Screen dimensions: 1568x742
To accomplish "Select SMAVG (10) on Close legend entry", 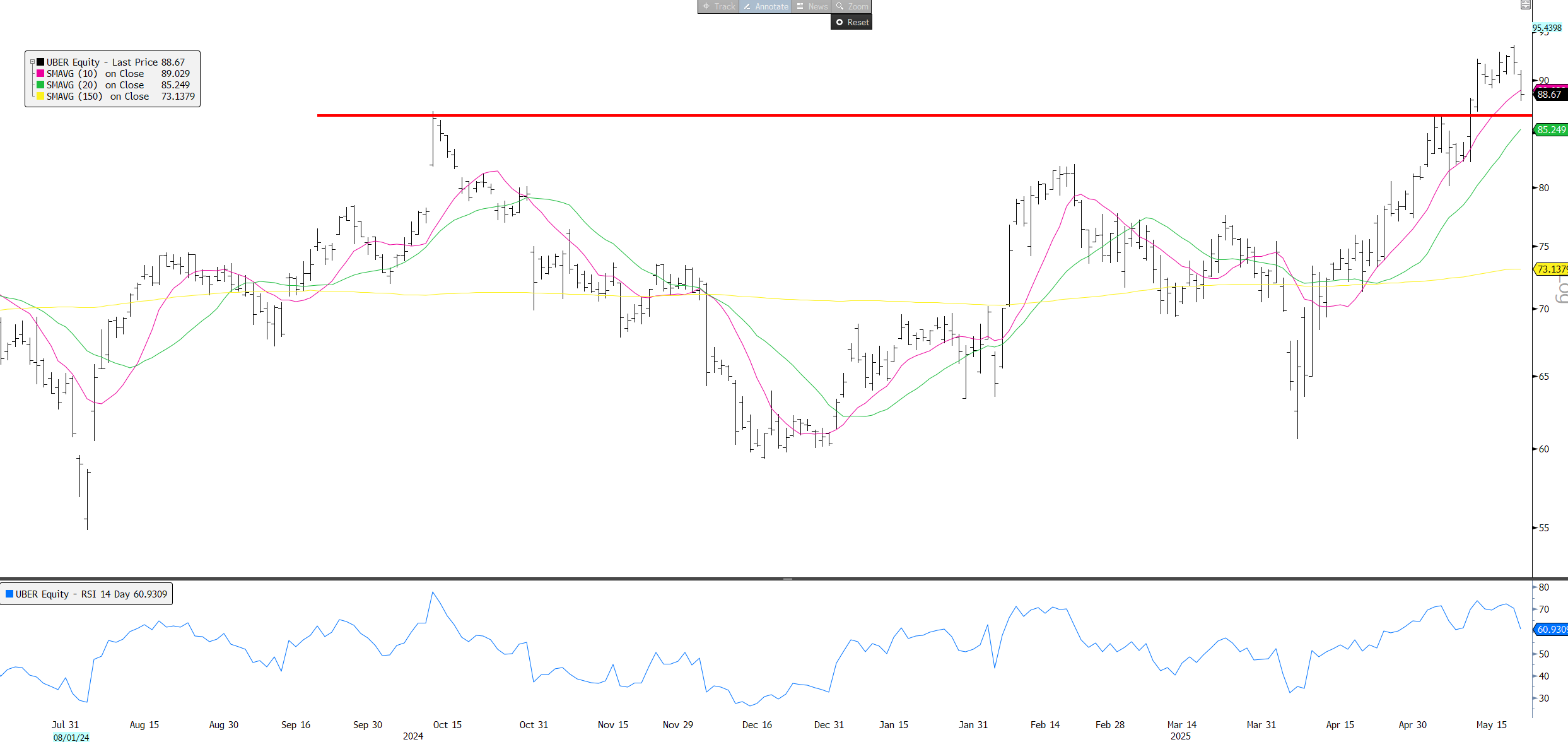I will click(x=95, y=73).
